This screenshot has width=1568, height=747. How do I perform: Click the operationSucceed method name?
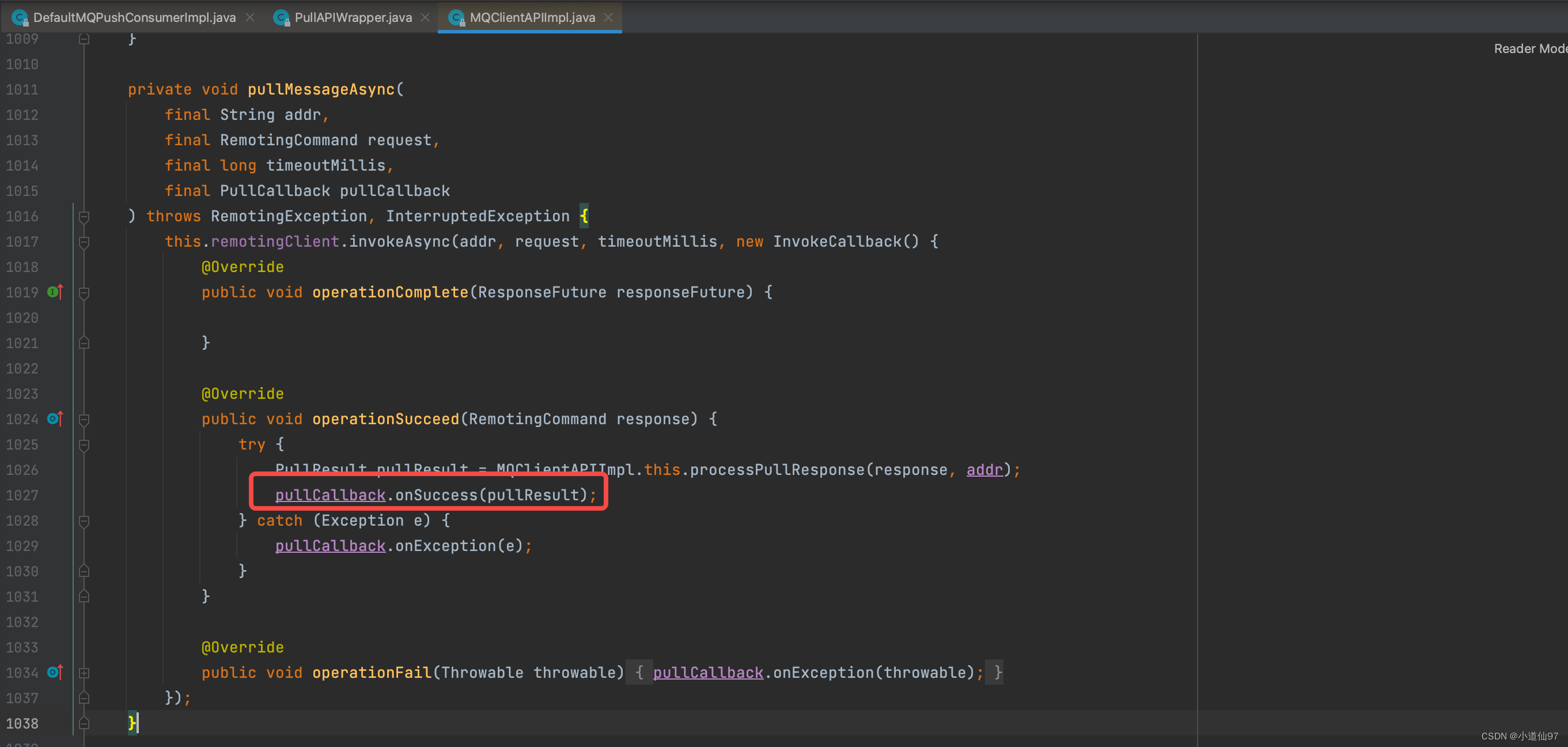pyautogui.click(x=385, y=418)
